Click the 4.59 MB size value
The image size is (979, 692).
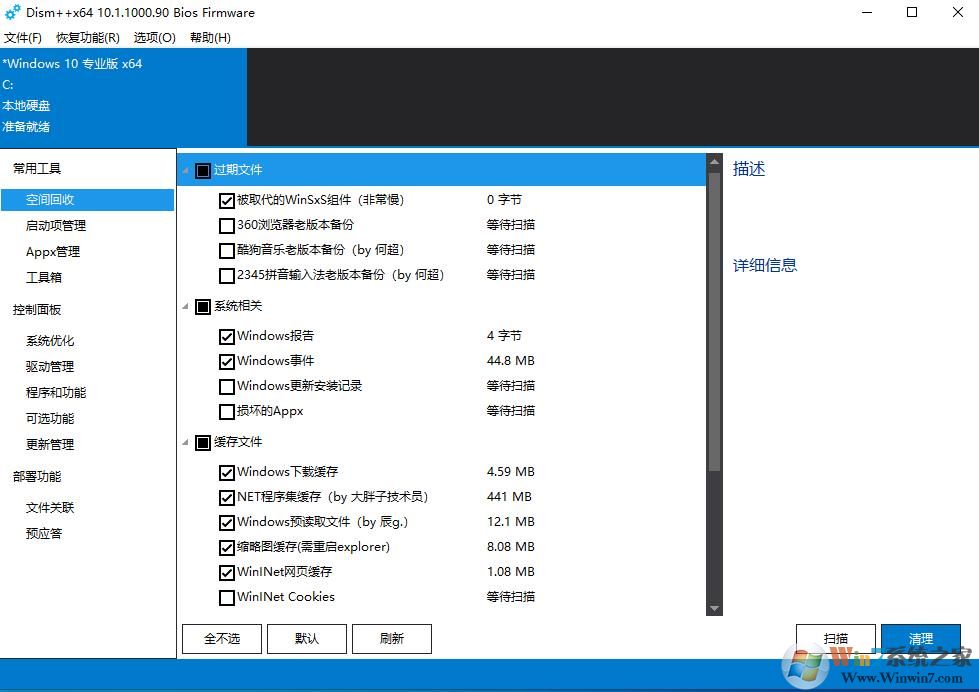[x=511, y=472]
